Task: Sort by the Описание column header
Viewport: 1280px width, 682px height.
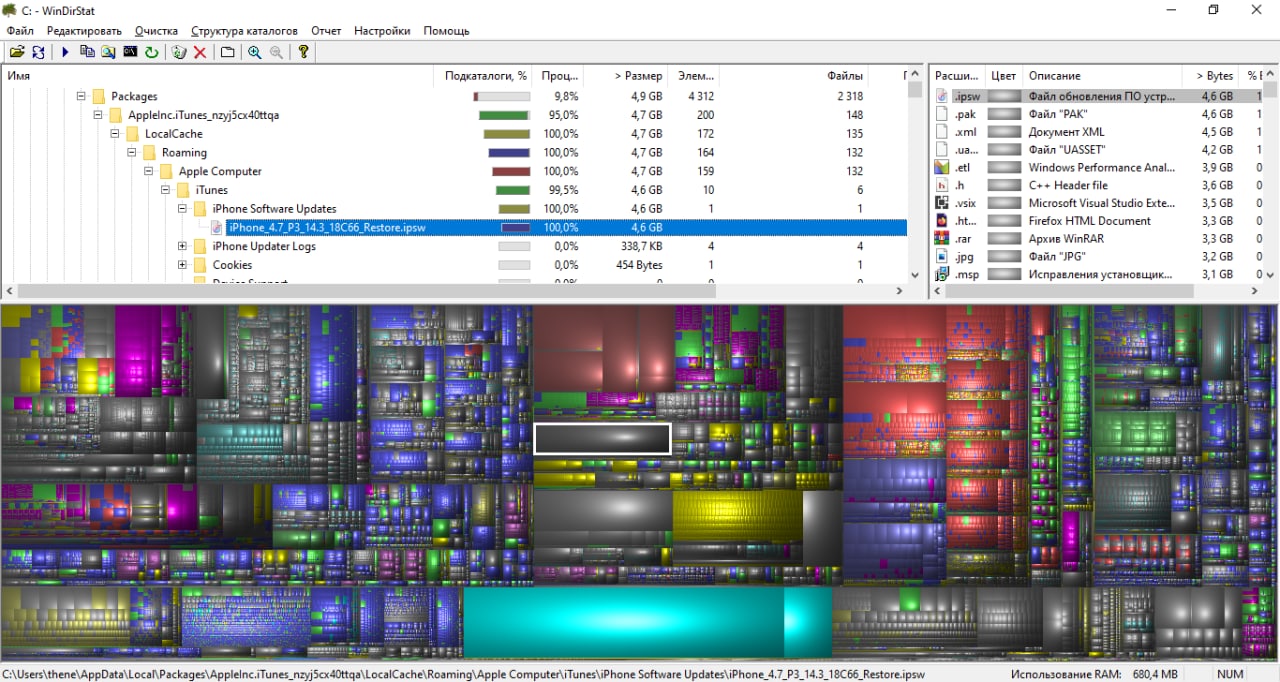Action: pyautogui.click(x=1103, y=76)
